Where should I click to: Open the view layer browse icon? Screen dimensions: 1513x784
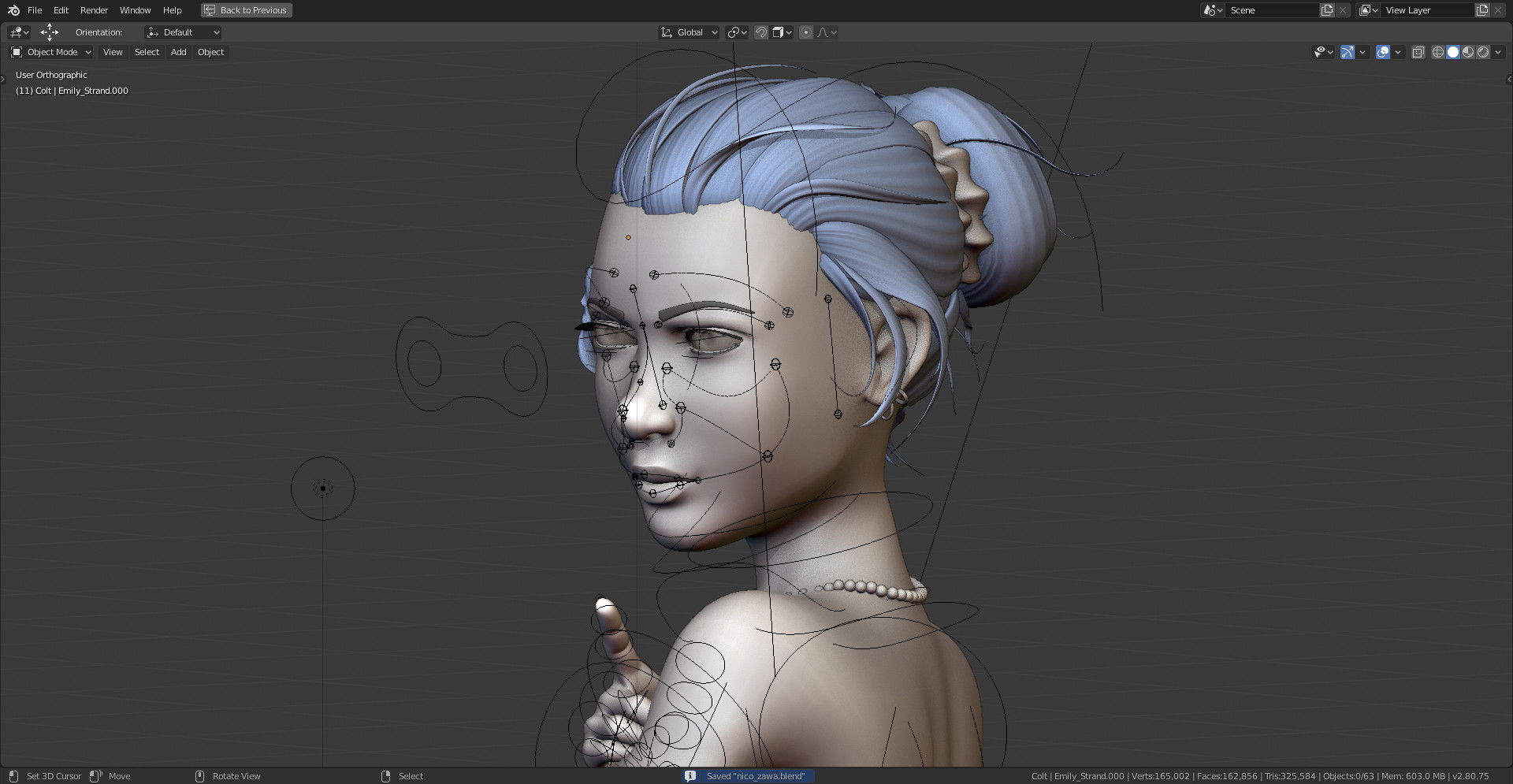pyautogui.click(x=1369, y=10)
